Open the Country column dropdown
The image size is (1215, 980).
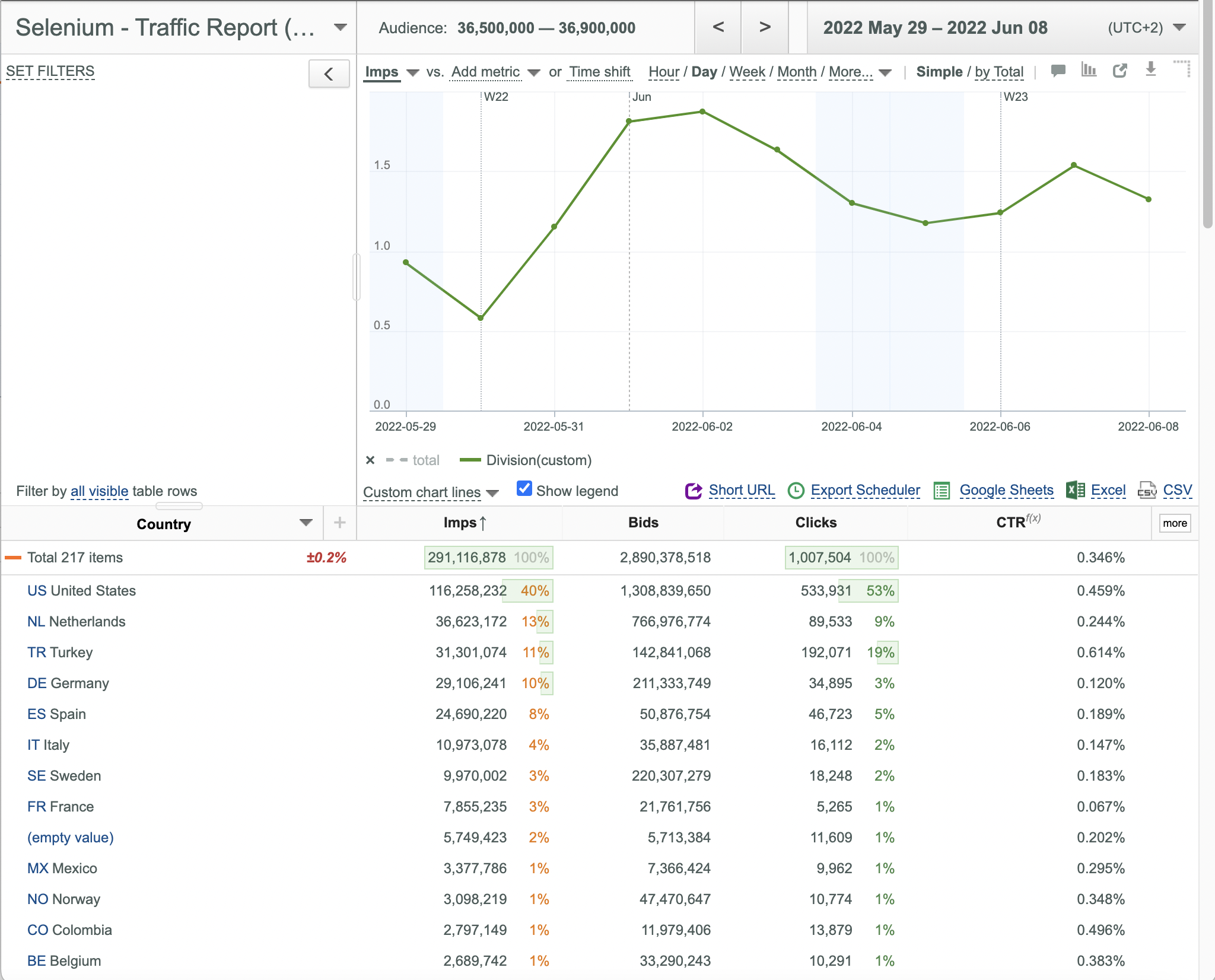[306, 523]
